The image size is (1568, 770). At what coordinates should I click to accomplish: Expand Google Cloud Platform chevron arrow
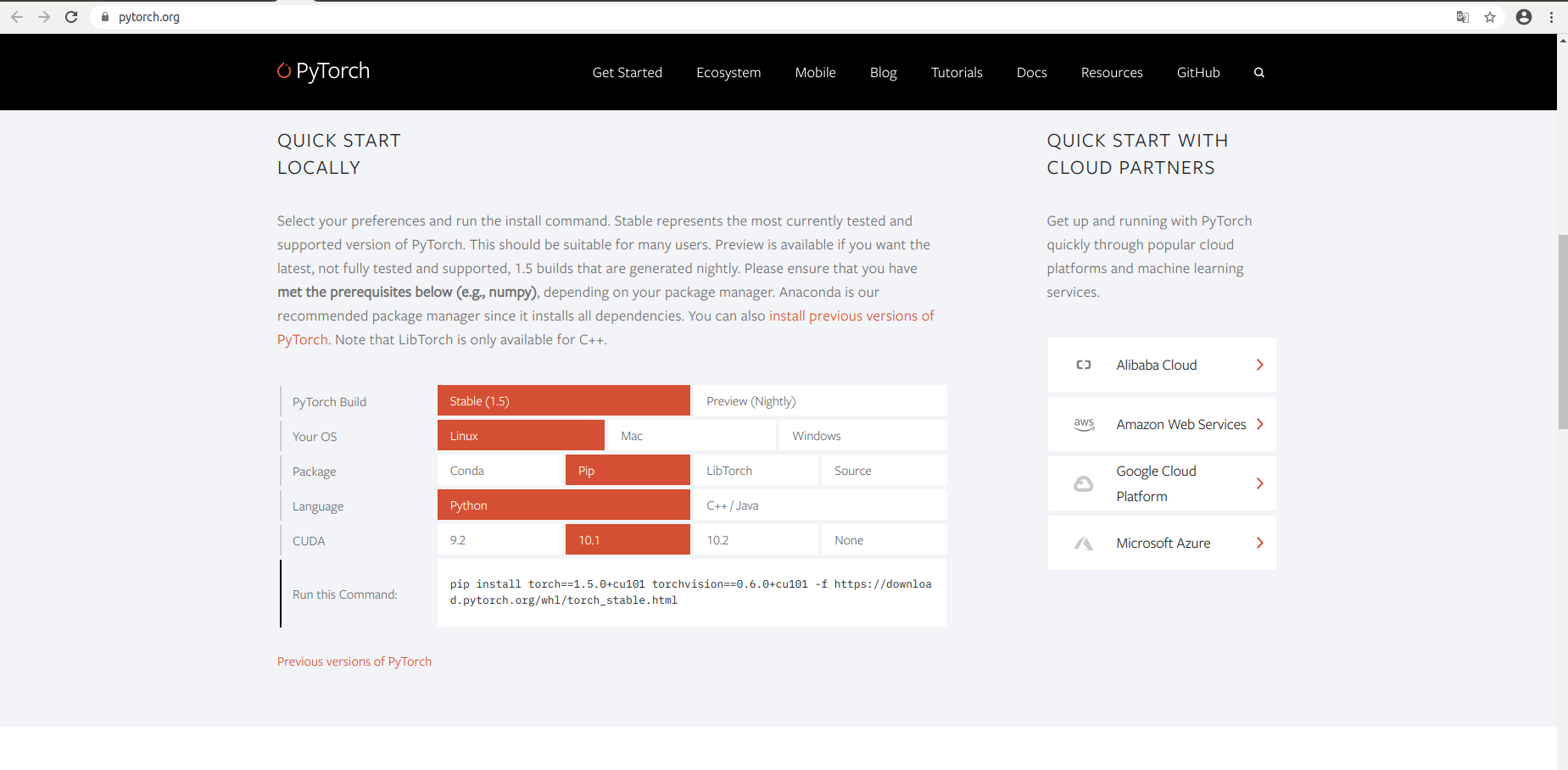click(x=1259, y=483)
